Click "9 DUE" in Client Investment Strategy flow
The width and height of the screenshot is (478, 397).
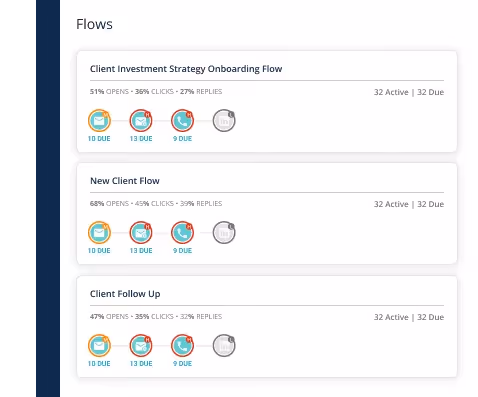point(182,139)
